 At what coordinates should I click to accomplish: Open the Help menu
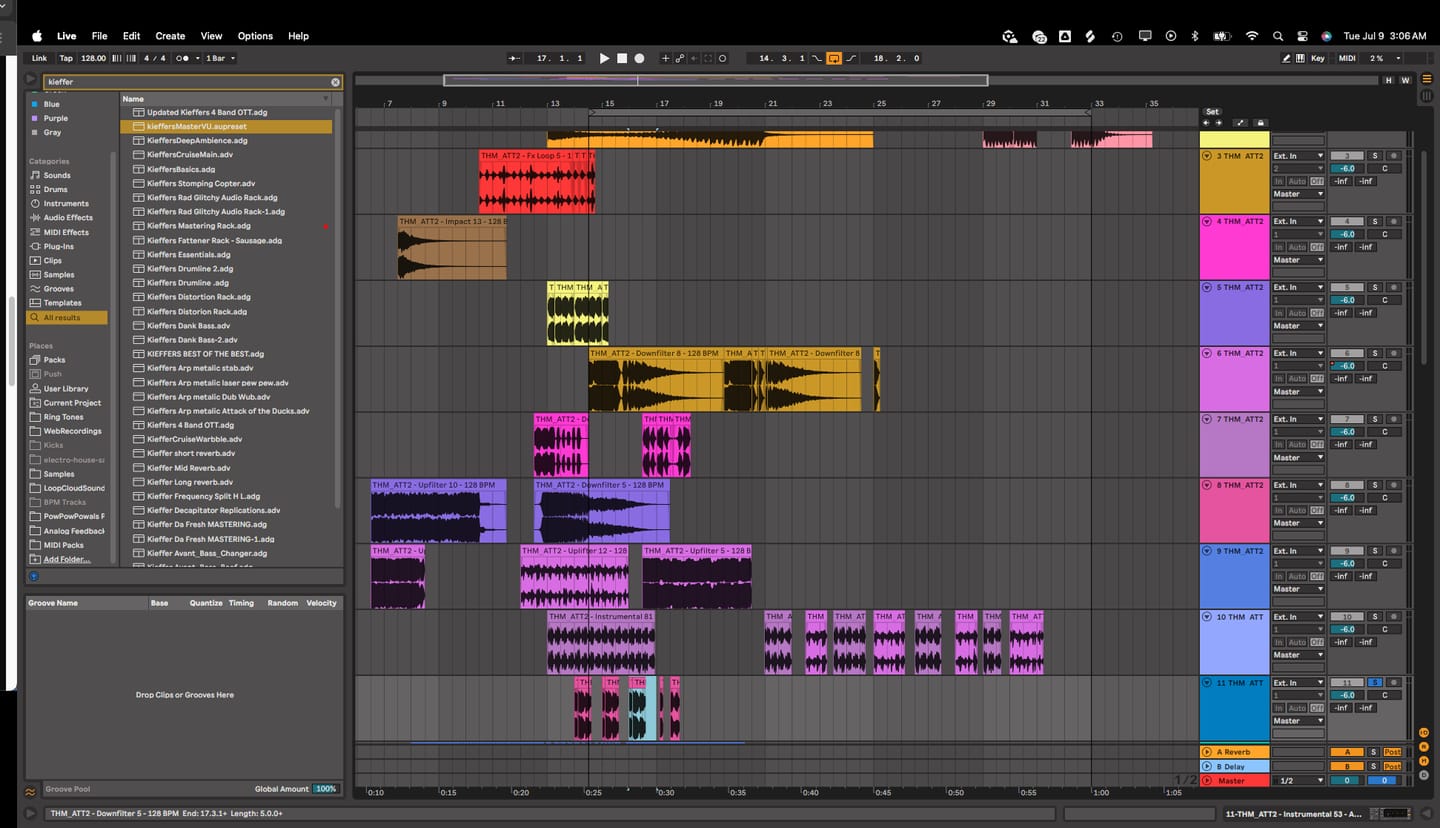pos(298,36)
